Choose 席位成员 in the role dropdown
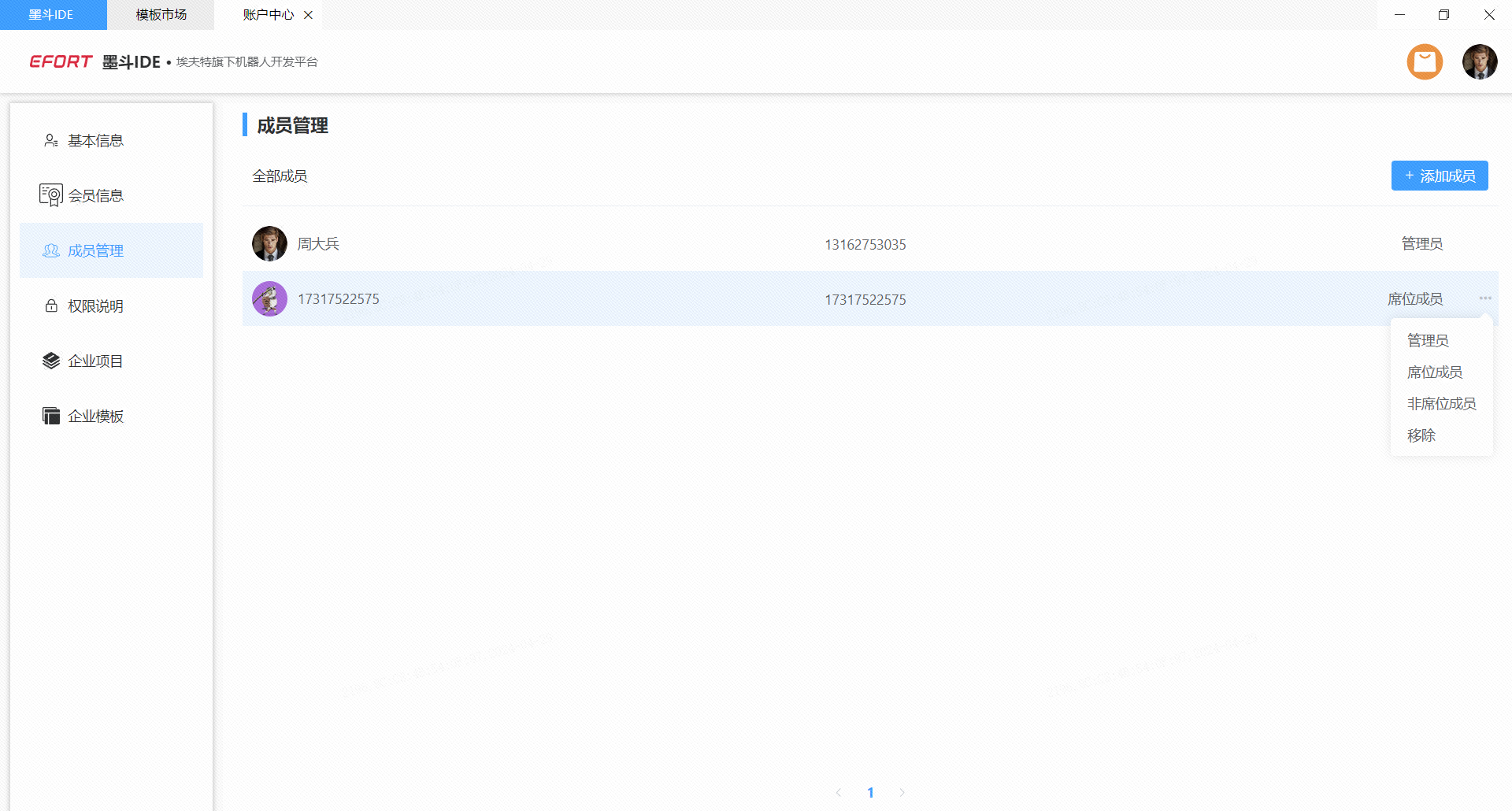 click(x=1434, y=372)
